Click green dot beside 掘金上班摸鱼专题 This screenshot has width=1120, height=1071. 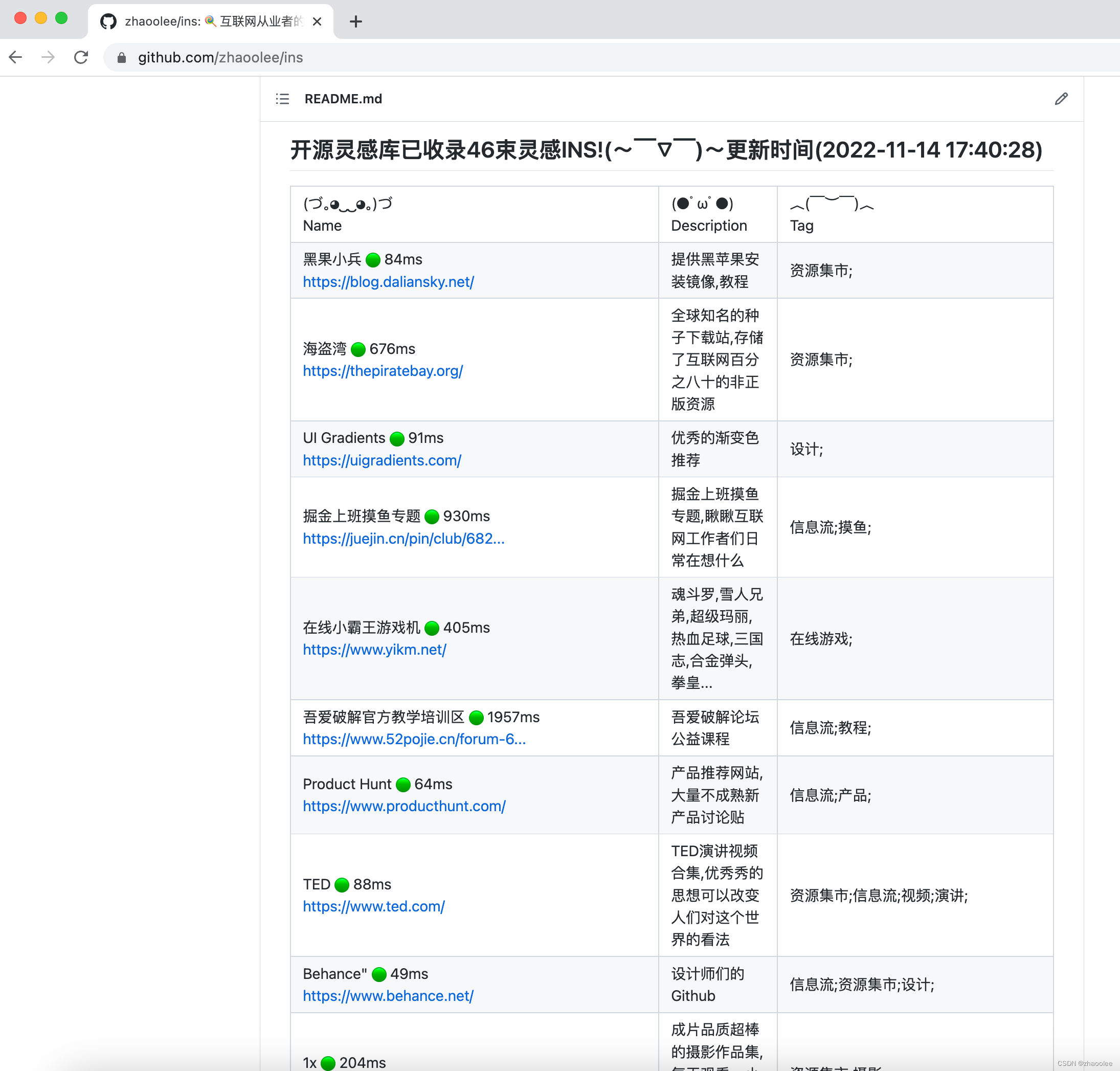[432, 517]
